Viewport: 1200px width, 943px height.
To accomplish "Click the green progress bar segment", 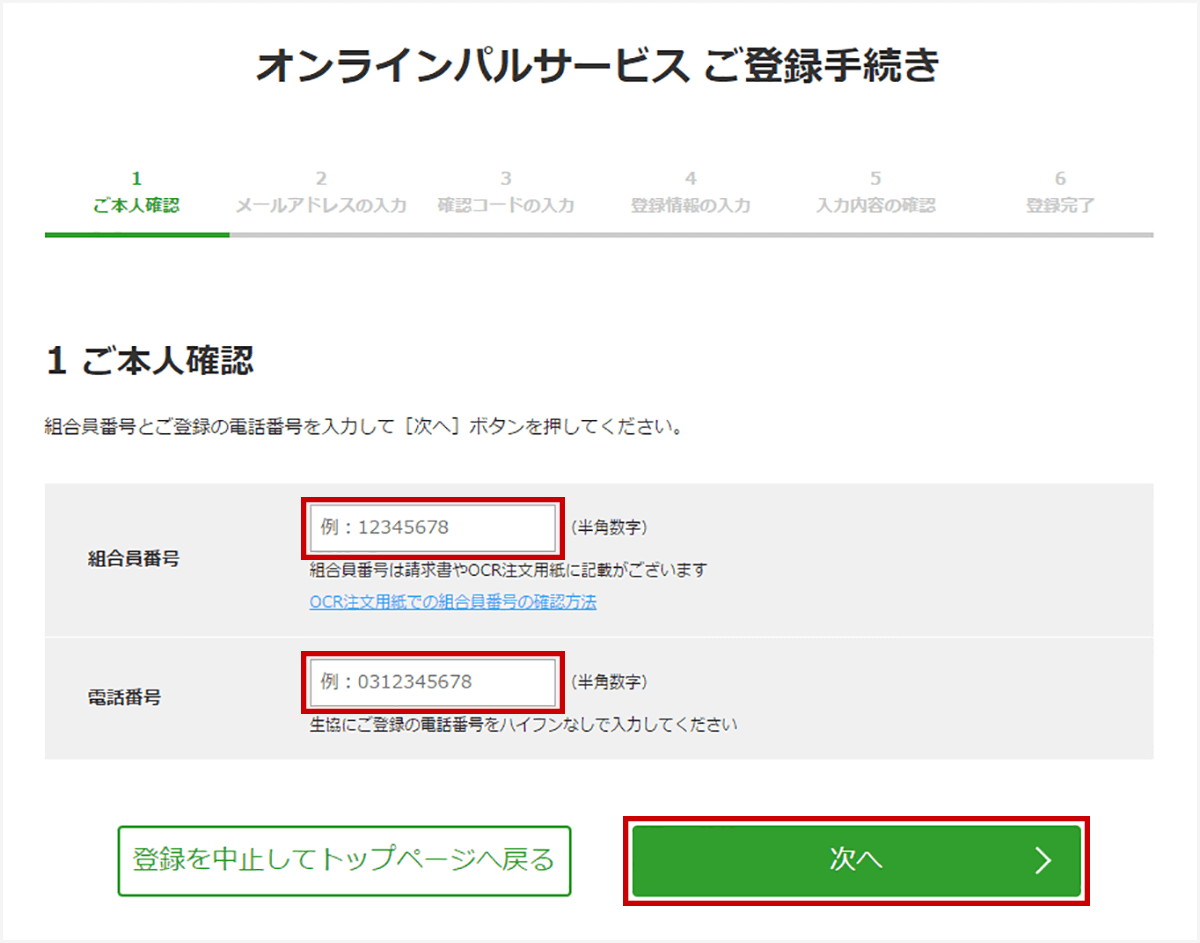I will click(137, 235).
